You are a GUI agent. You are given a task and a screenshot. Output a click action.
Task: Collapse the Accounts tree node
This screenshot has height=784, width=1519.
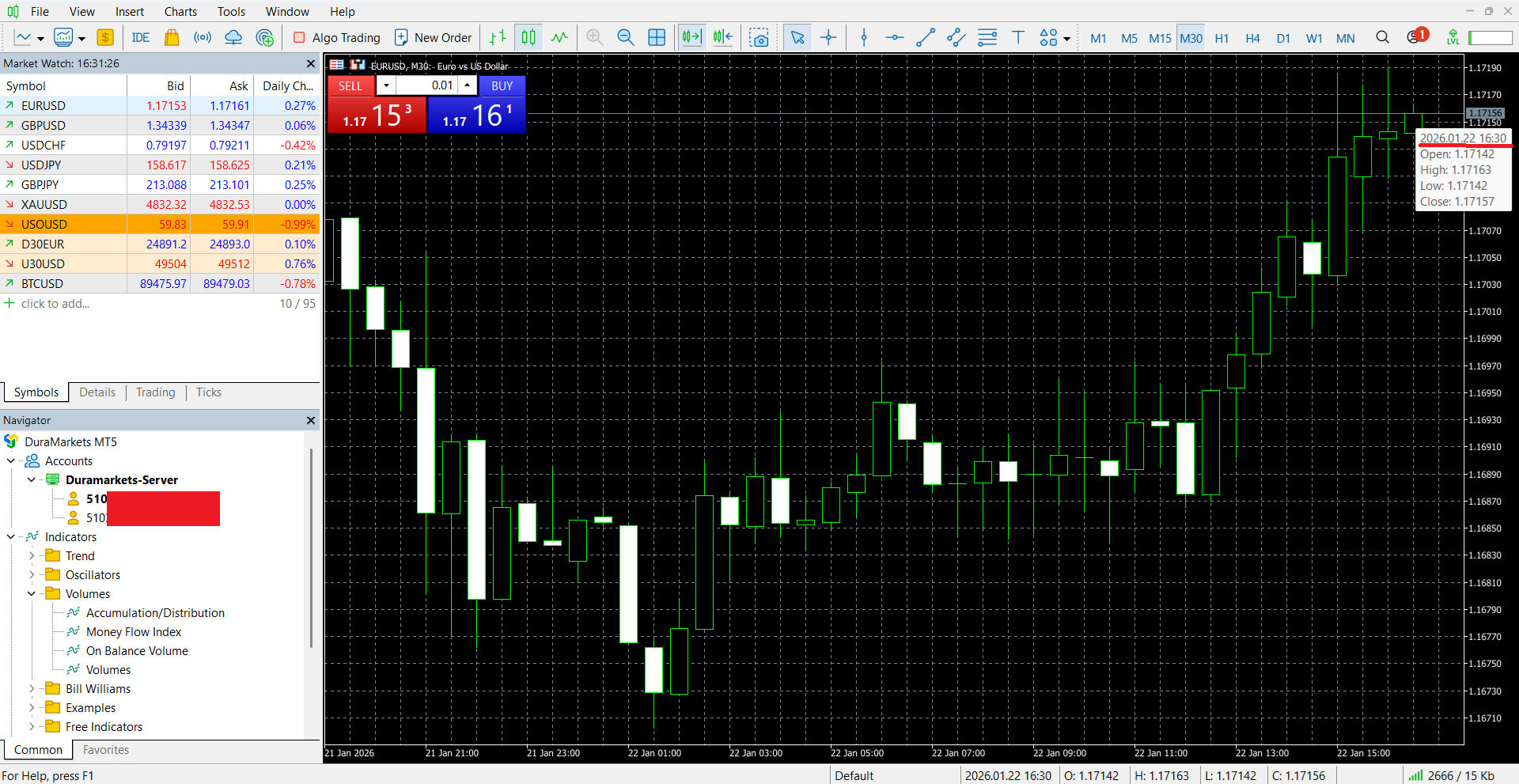pos(11,460)
